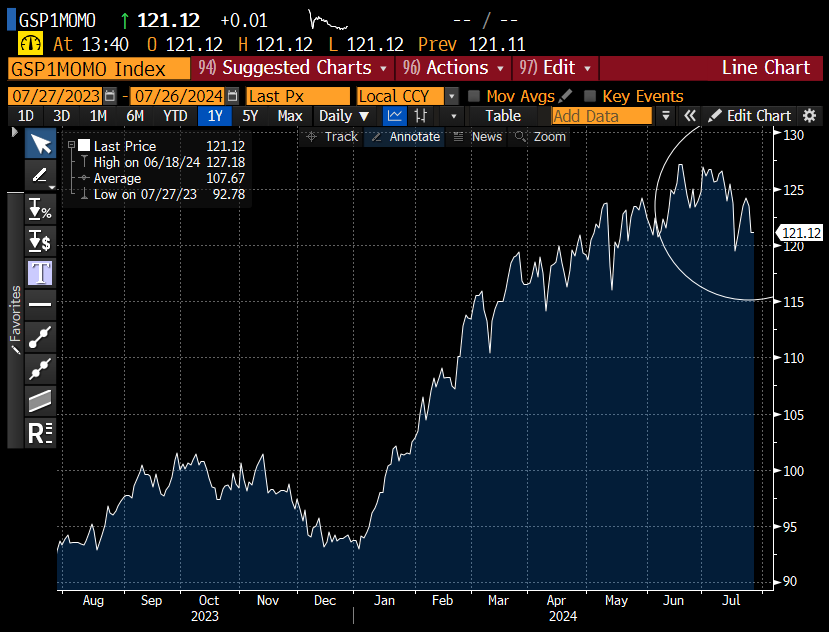
Task: Click the 121.12 price axis label
Action: [x=800, y=233]
